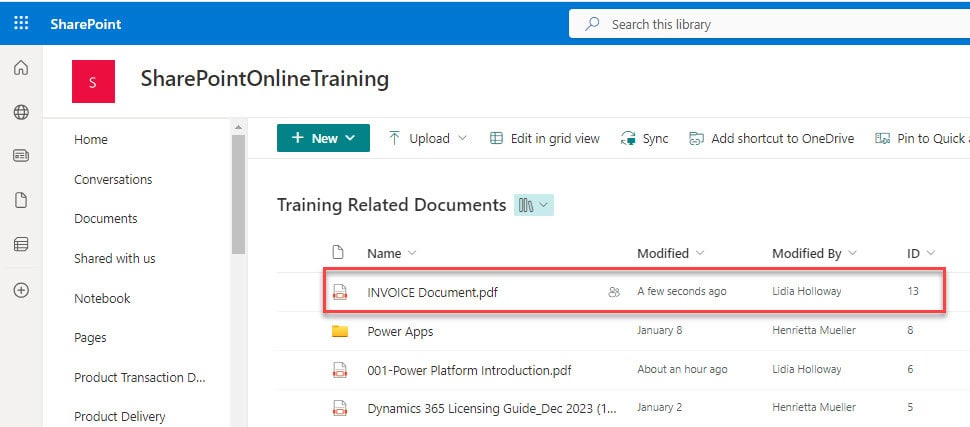The width and height of the screenshot is (970, 427).
Task: Click the Power Apps folder icon
Action: pos(340,331)
